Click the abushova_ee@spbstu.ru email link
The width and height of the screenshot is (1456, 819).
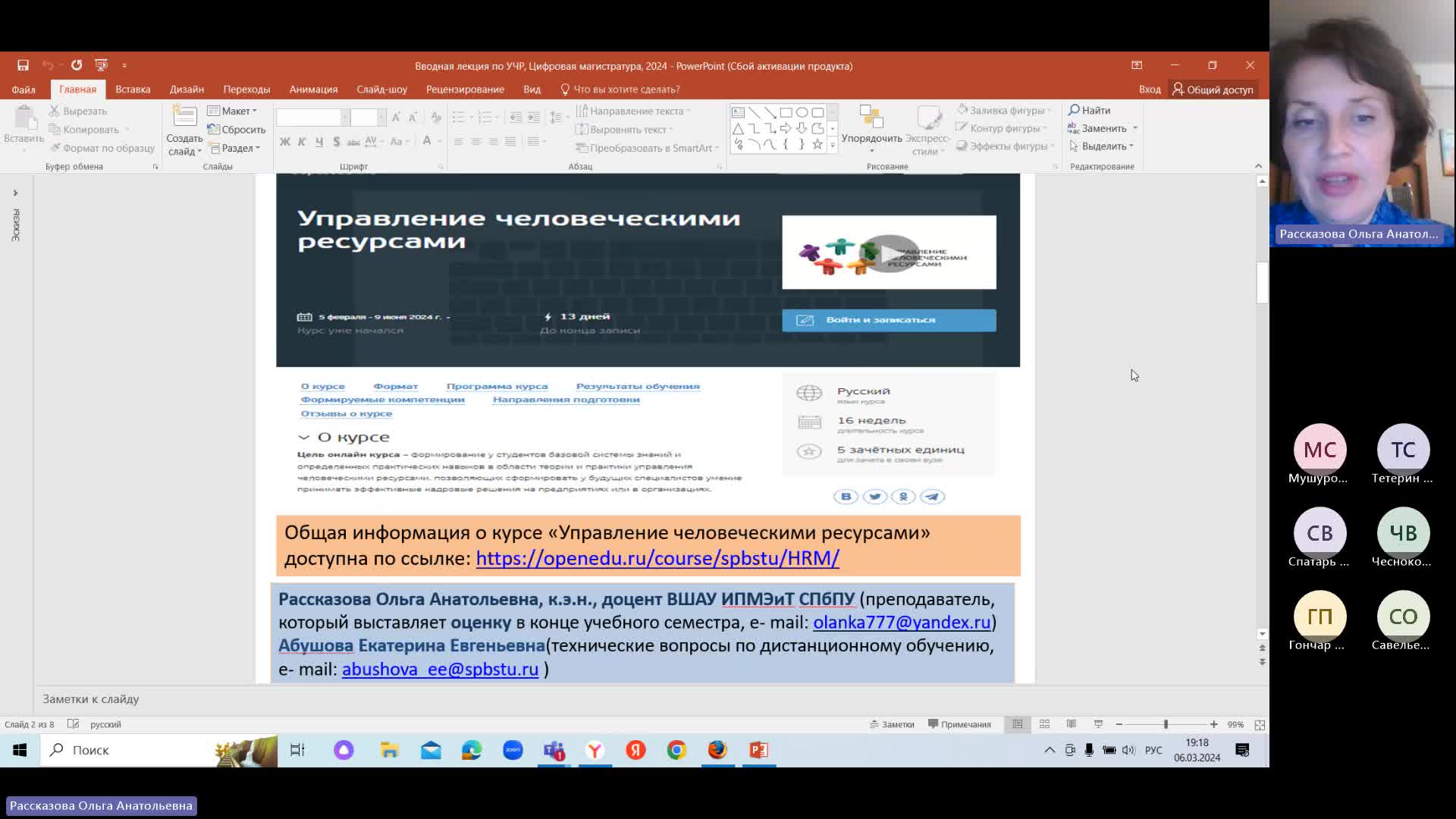pos(440,669)
